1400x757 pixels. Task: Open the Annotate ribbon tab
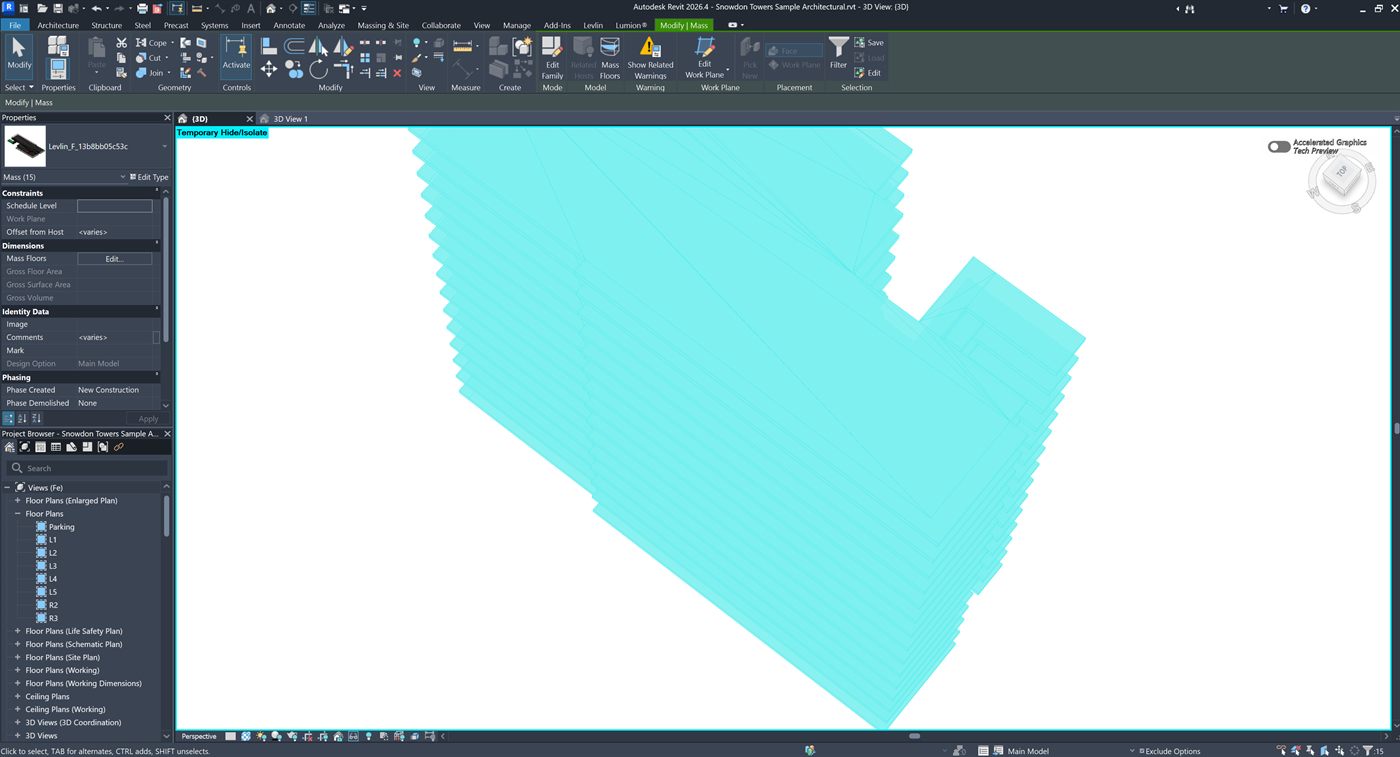point(289,25)
